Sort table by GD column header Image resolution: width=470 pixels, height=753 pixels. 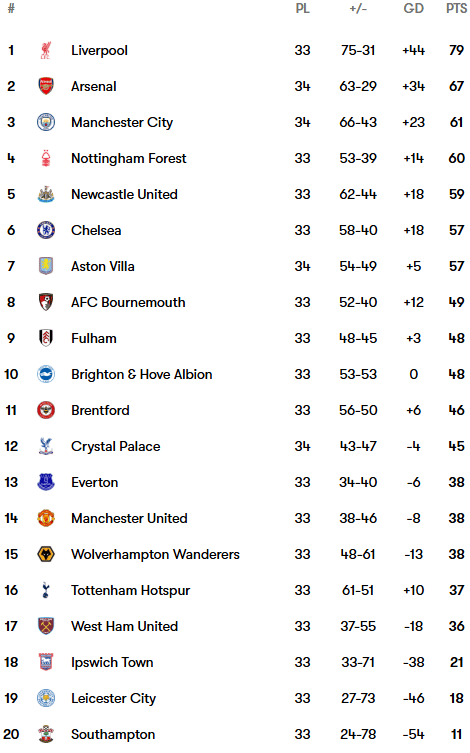coord(413,9)
